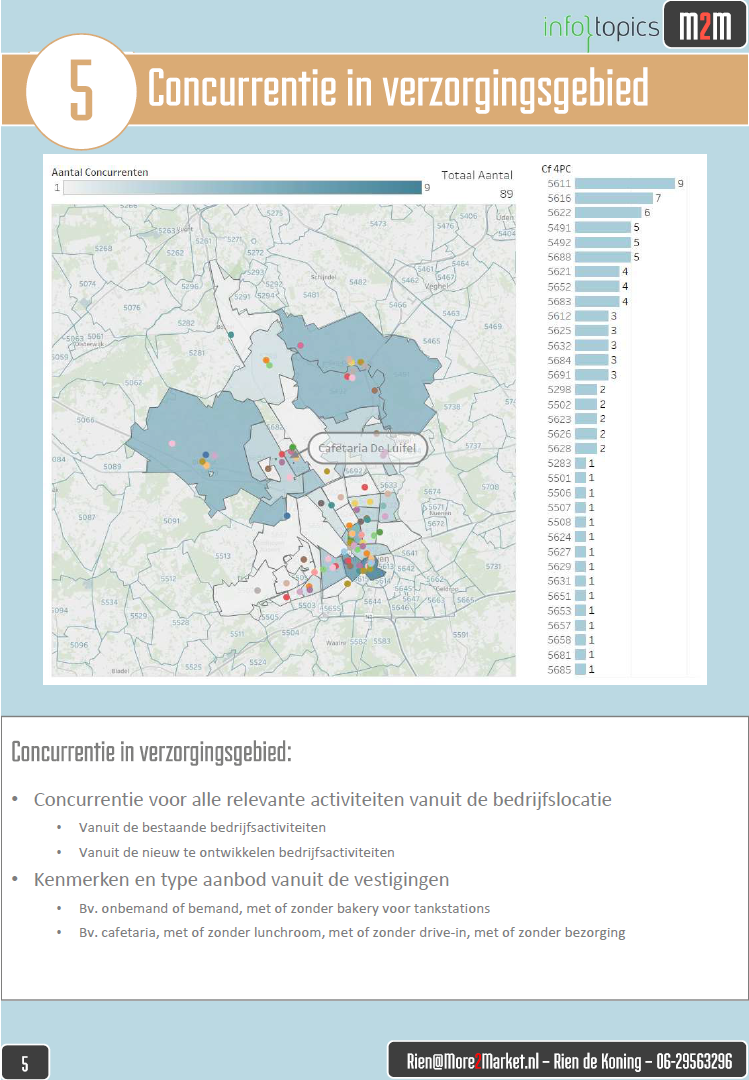This screenshot has height=1080, width=749.
Task: Click the 5501 postcode label
Action: (559, 478)
